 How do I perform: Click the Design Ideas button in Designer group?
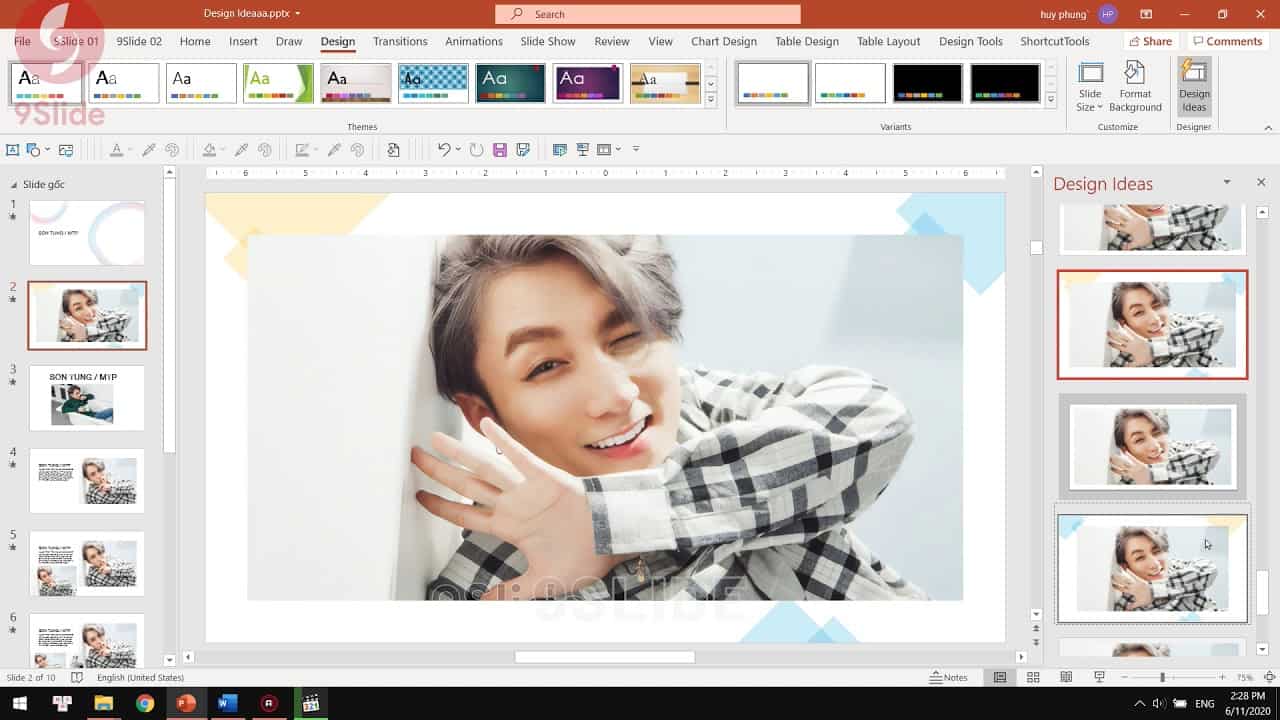coord(1193,85)
